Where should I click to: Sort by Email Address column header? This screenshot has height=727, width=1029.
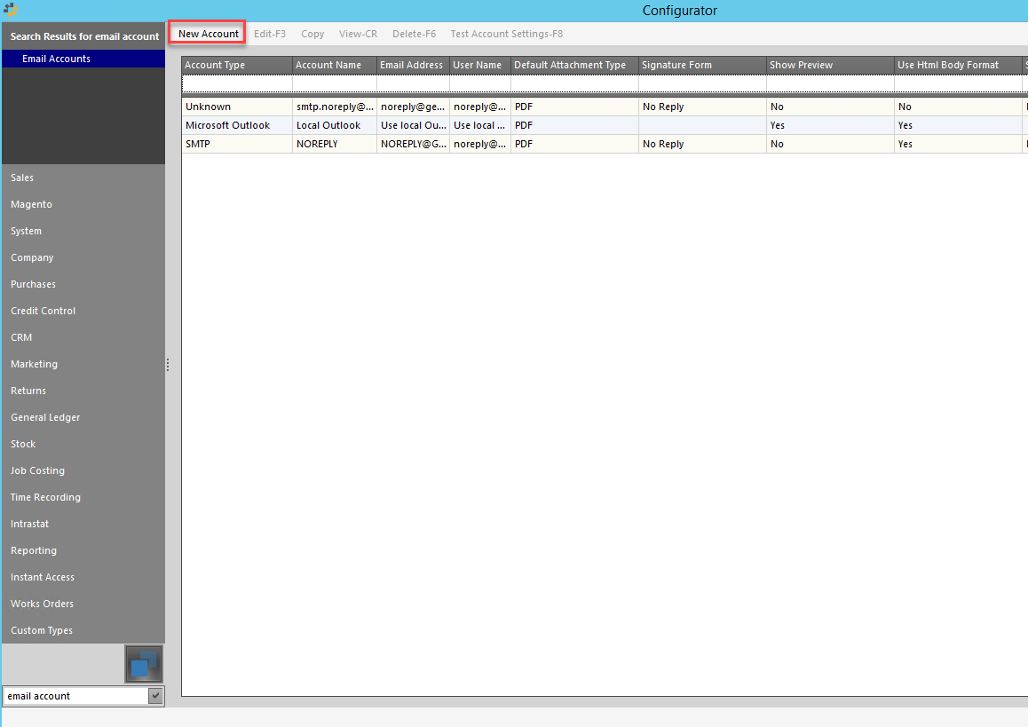coord(411,65)
